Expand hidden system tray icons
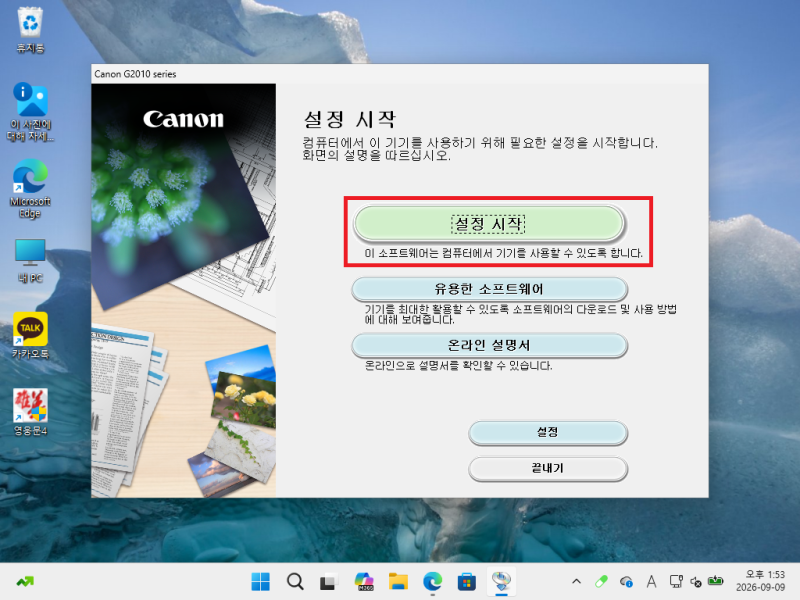800x600 pixels. coord(577,581)
